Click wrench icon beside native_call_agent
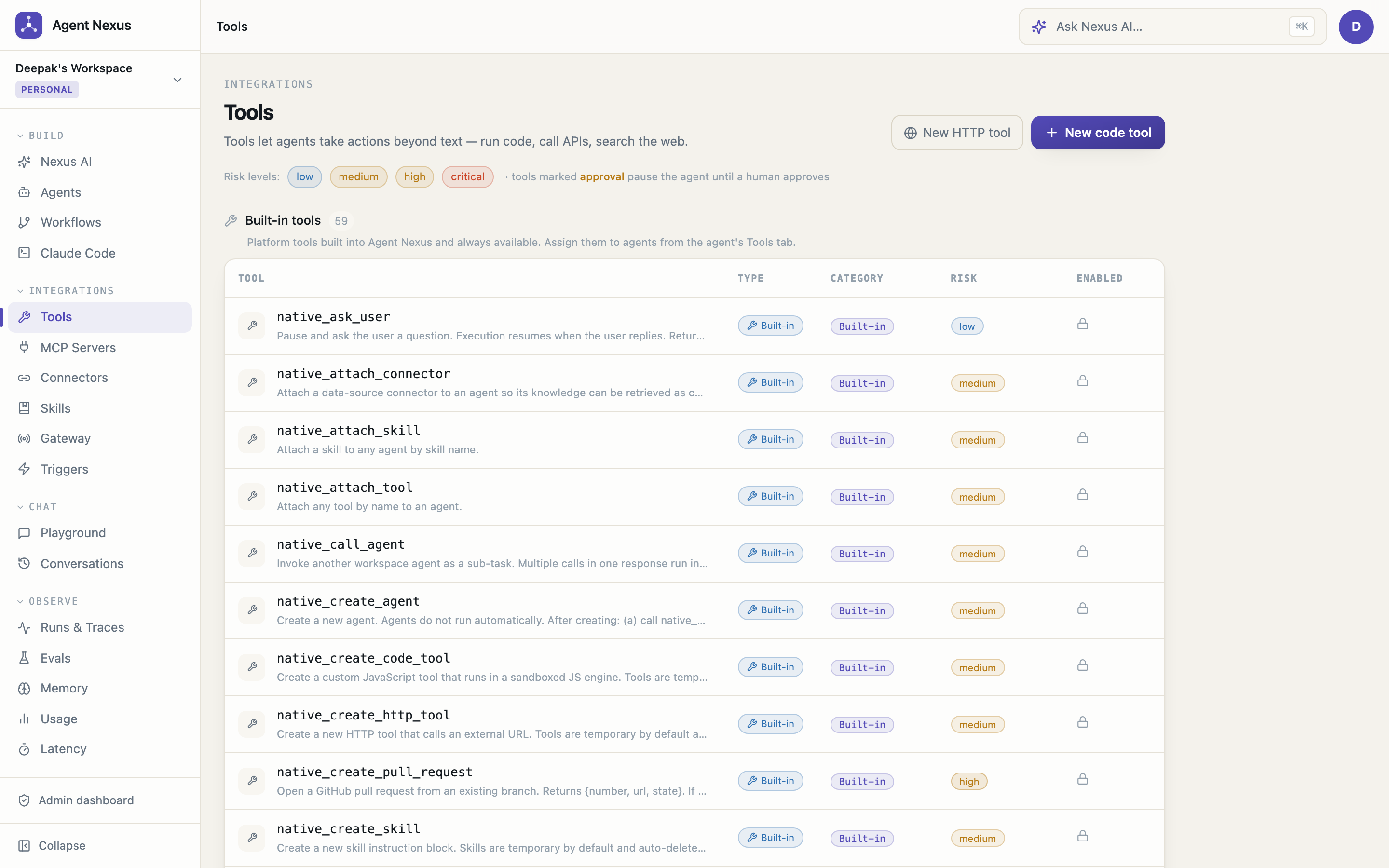This screenshot has height=868, width=1389. click(x=252, y=553)
